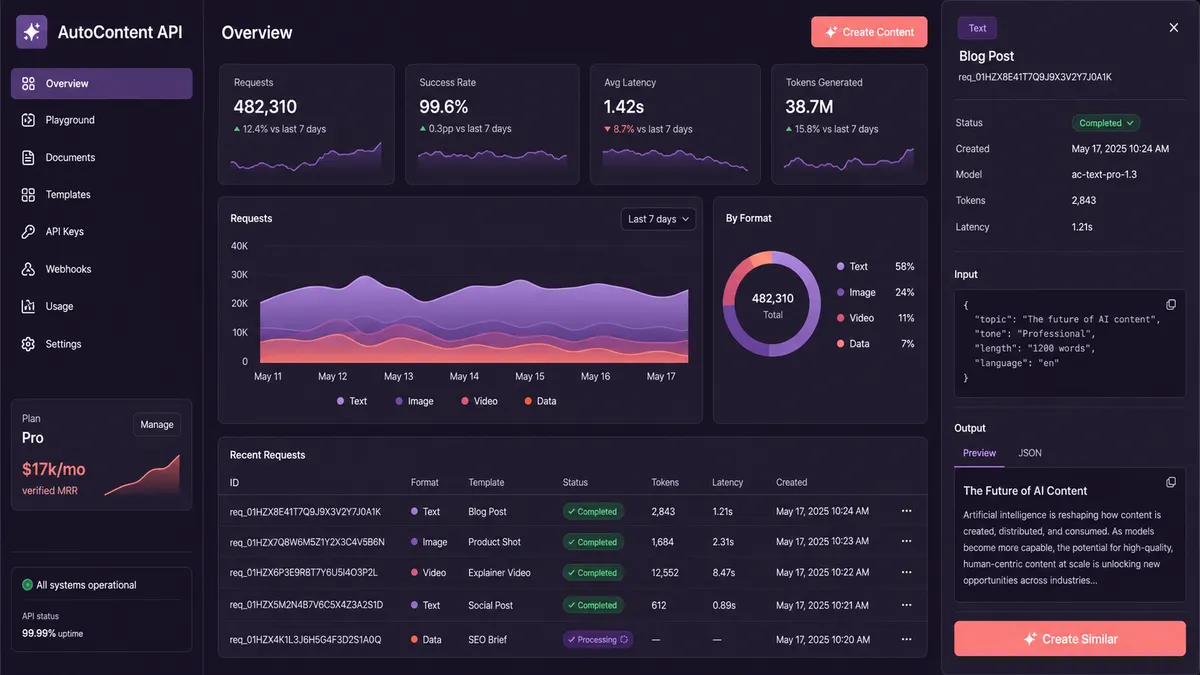
Task: Click the Text 58% entry in By Format
Action: (875, 267)
